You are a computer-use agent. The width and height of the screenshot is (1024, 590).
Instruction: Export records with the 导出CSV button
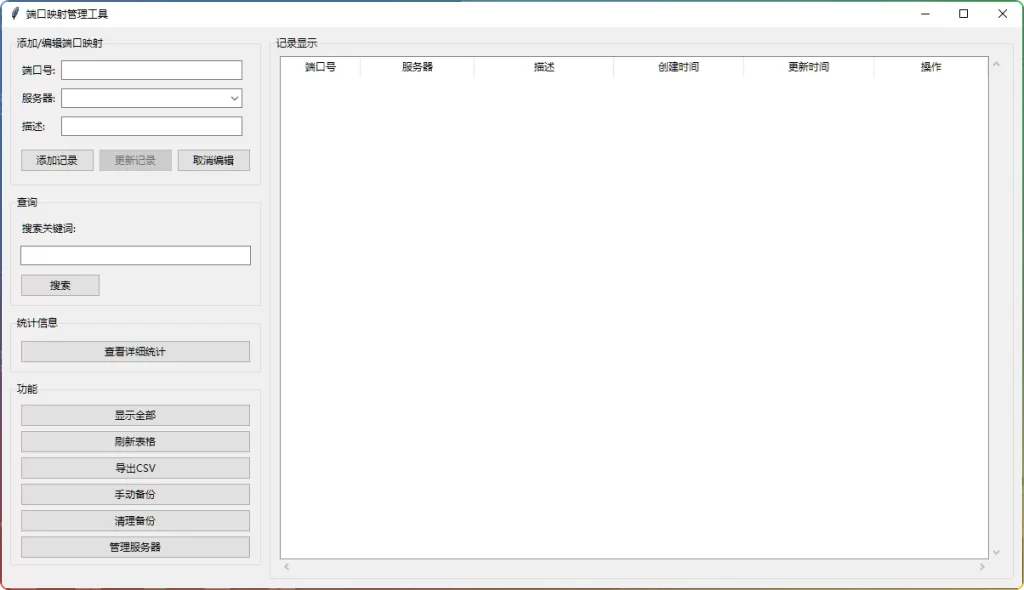click(135, 467)
